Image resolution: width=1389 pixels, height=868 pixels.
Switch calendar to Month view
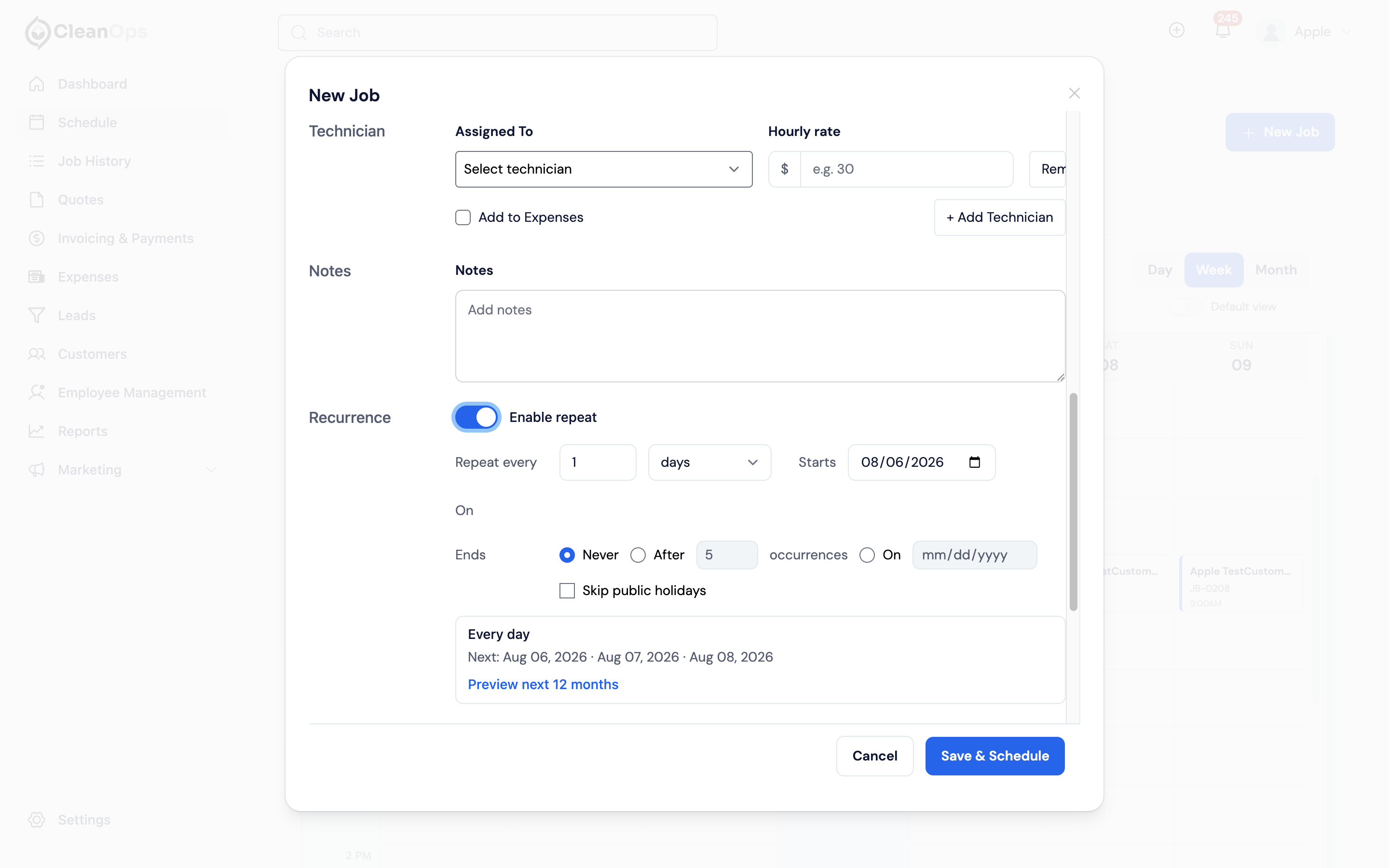[x=1275, y=270]
